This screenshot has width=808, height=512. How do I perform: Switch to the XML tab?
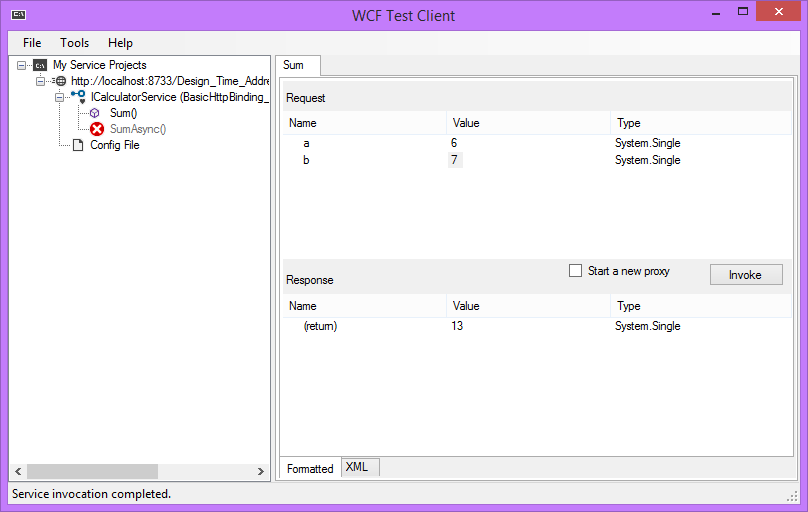[x=358, y=467]
